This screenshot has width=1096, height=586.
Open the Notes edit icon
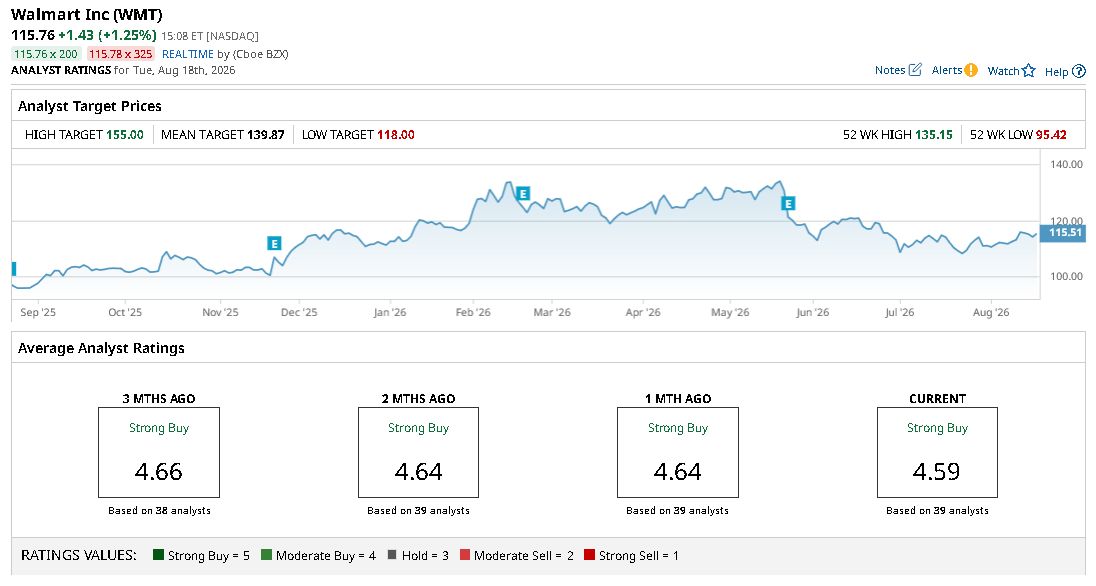[x=915, y=70]
